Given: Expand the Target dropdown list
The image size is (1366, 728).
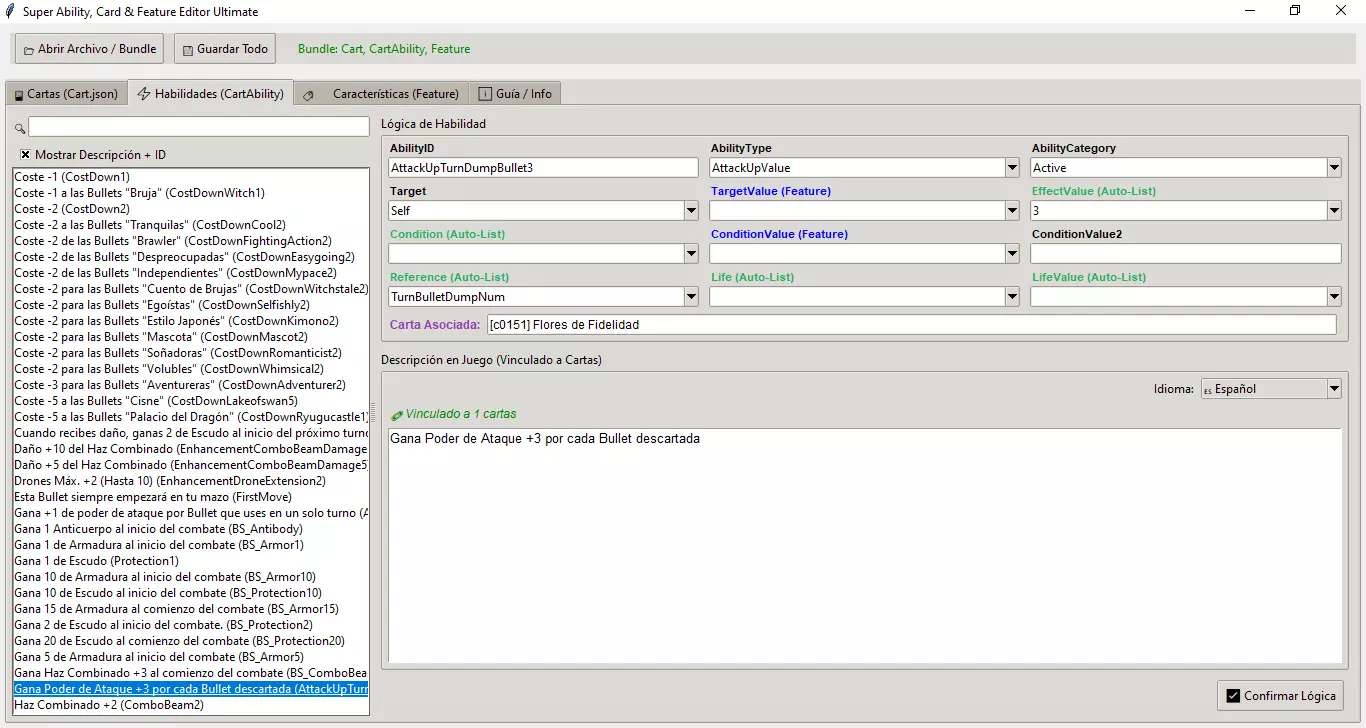Looking at the screenshot, I should (691, 211).
